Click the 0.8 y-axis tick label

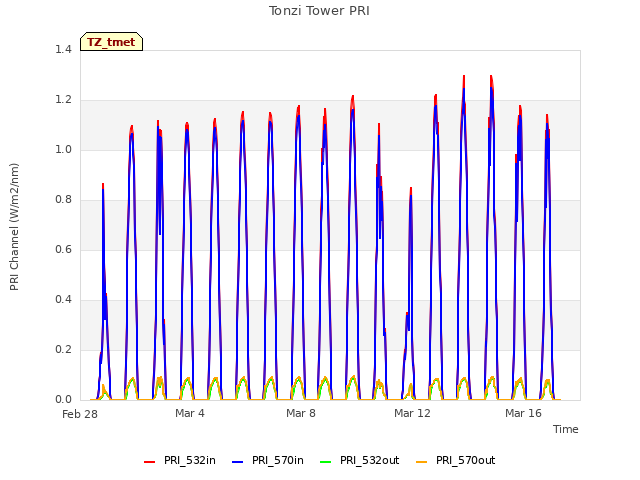point(63,200)
